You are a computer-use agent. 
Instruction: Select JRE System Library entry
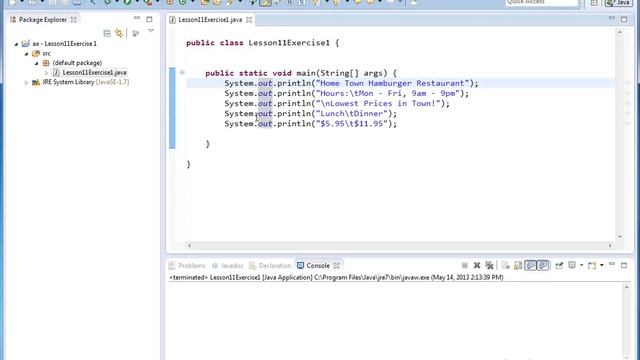[86, 82]
